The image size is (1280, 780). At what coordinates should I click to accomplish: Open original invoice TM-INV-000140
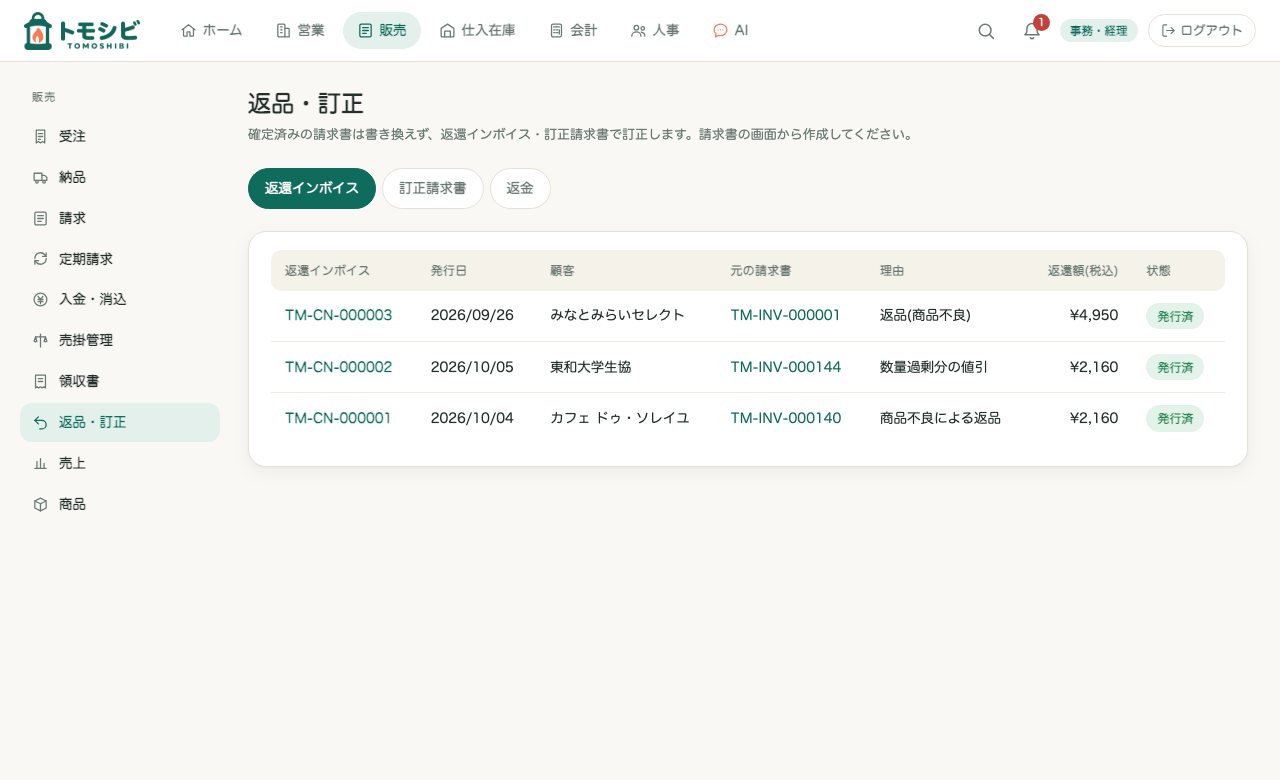tap(785, 418)
